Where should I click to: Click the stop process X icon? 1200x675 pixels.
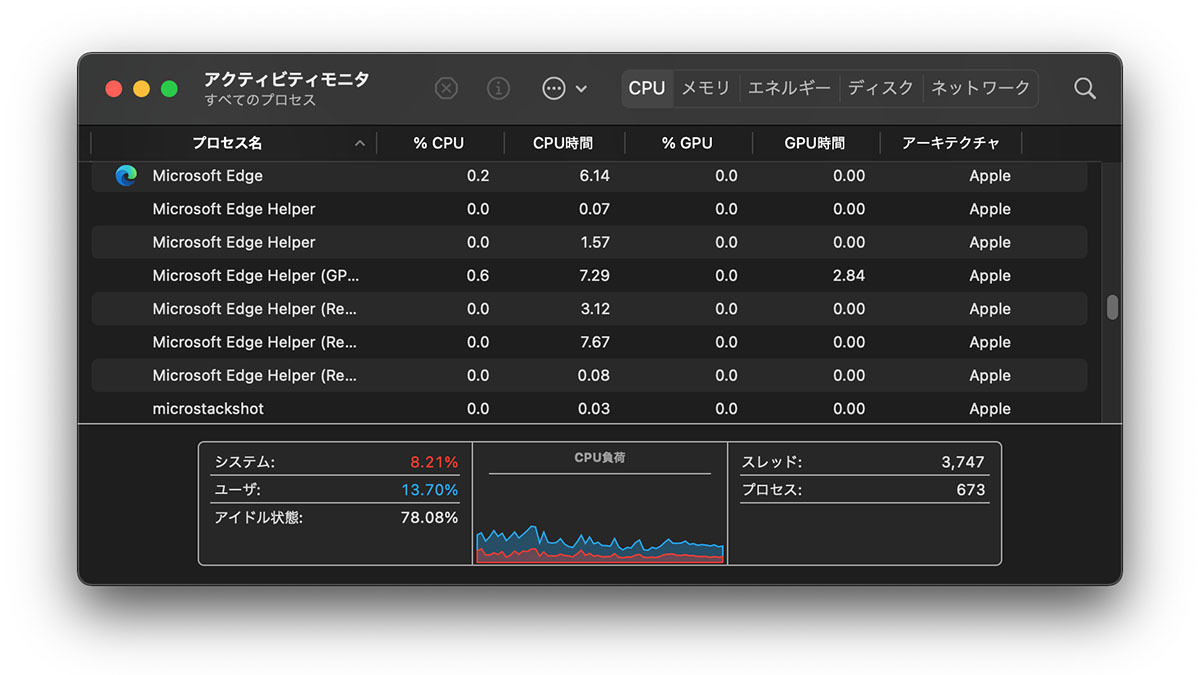[446, 88]
